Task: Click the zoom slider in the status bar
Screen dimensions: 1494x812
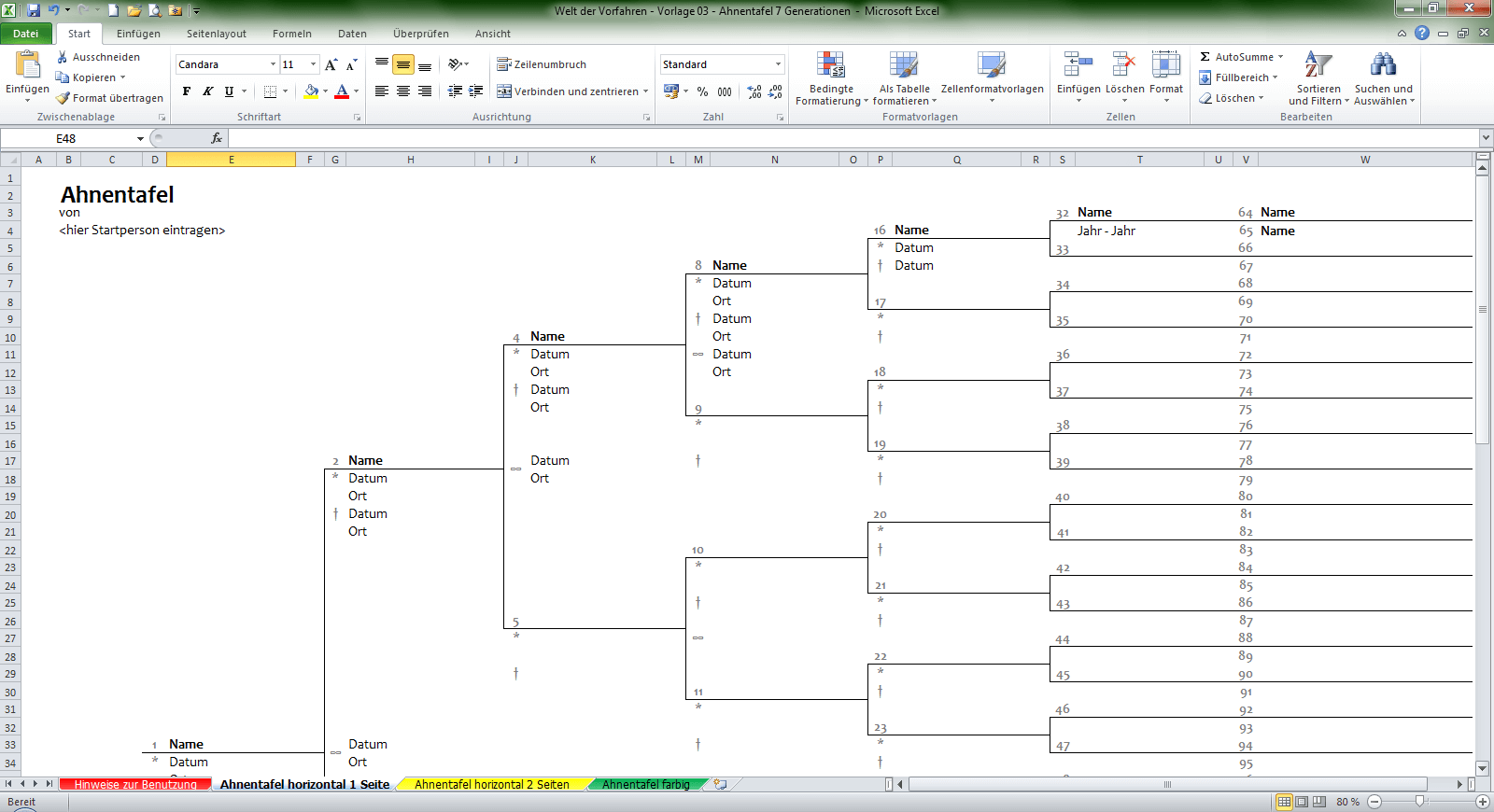Action: point(1419,802)
